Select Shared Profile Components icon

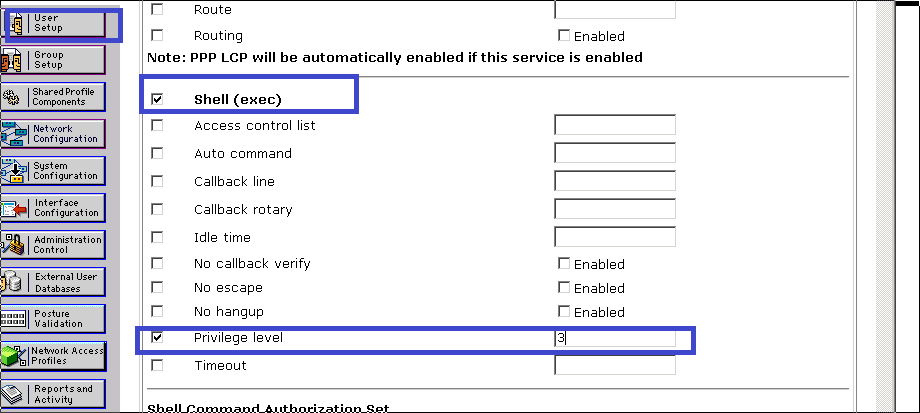click(x=53, y=97)
